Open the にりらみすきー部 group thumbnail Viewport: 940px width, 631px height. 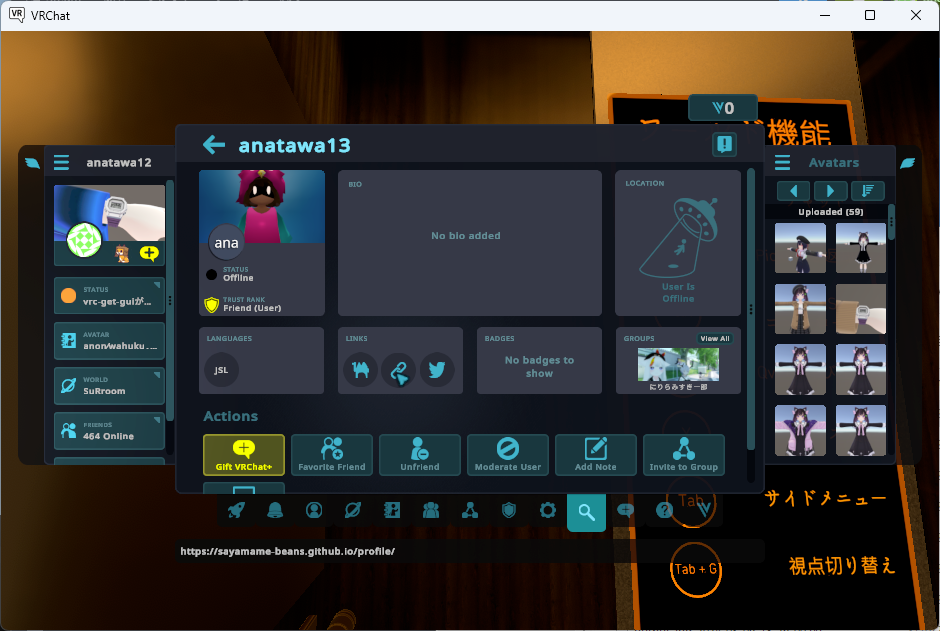678,364
